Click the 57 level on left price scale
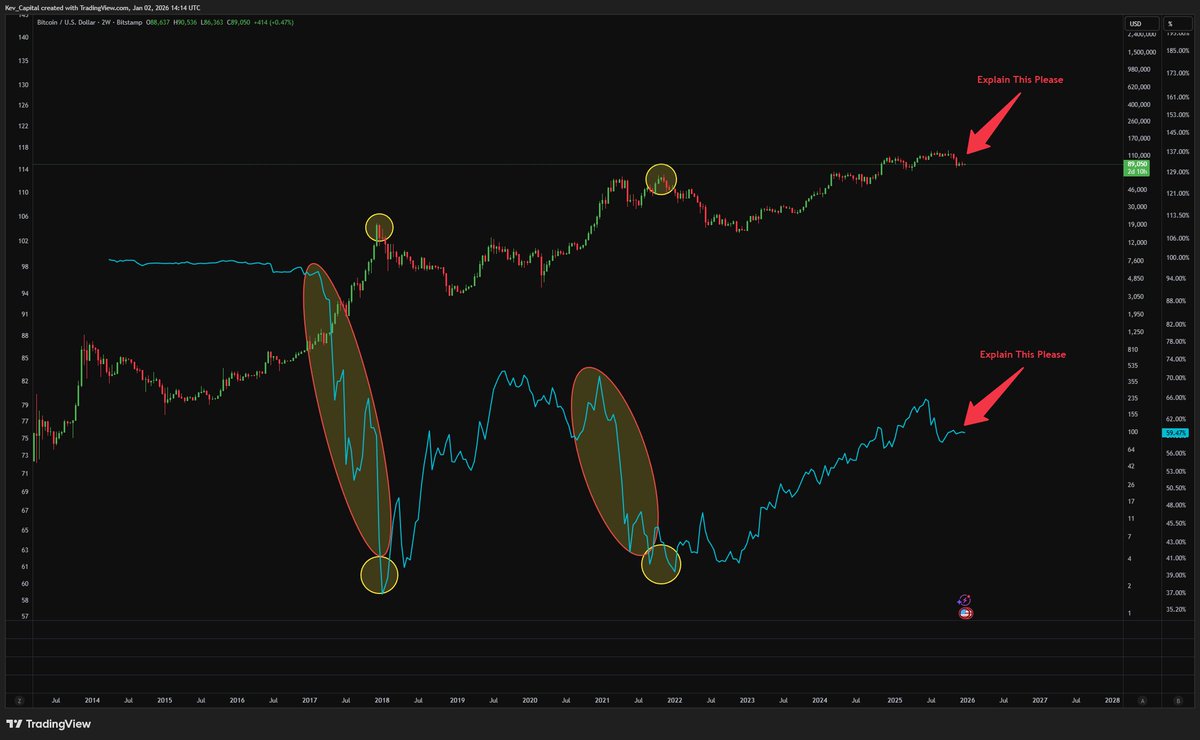The image size is (1200, 740). 24,617
